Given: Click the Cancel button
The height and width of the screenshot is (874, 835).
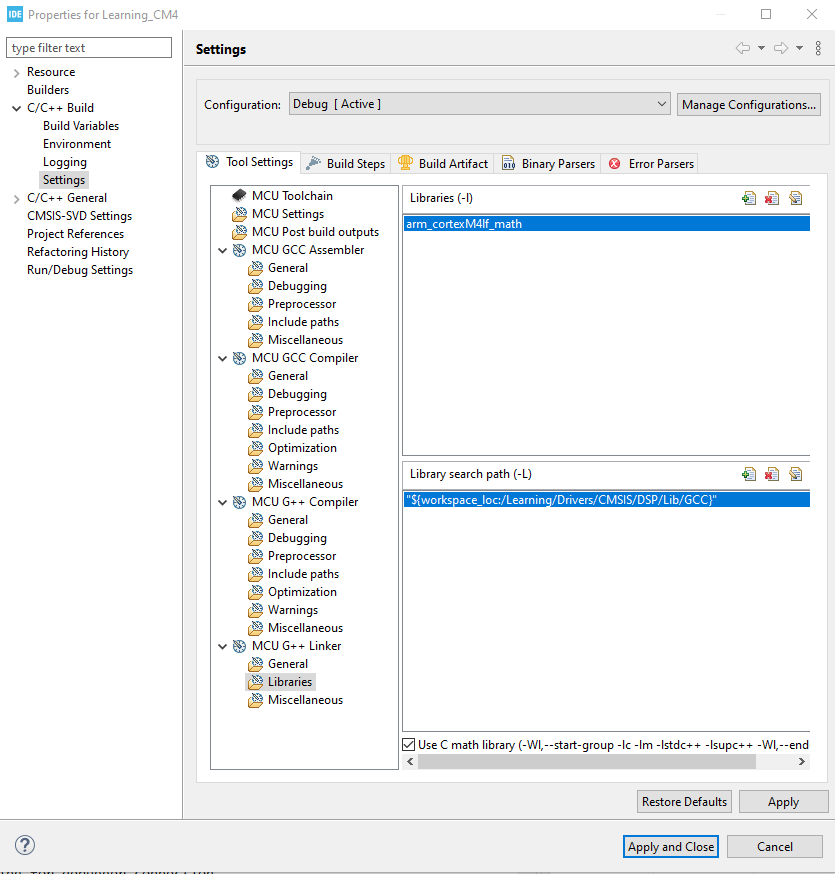Looking at the screenshot, I should click(x=774, y=847).
